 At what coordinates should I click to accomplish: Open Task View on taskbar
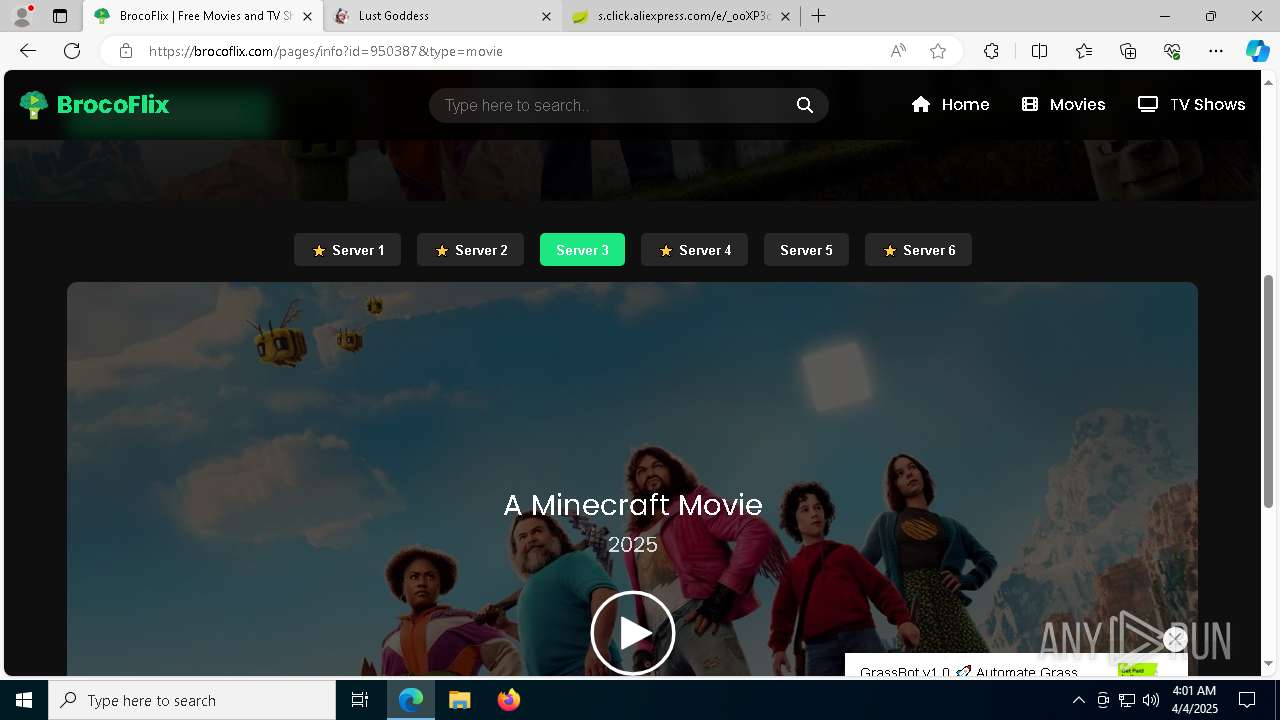point(360,700)
